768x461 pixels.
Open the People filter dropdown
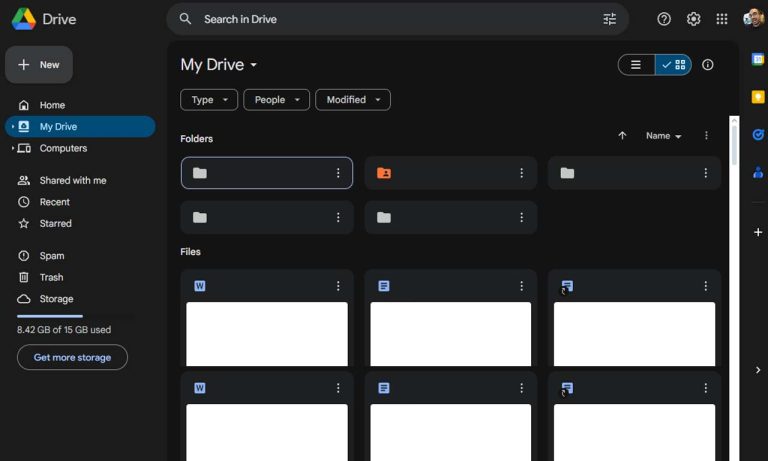(276, 100)
